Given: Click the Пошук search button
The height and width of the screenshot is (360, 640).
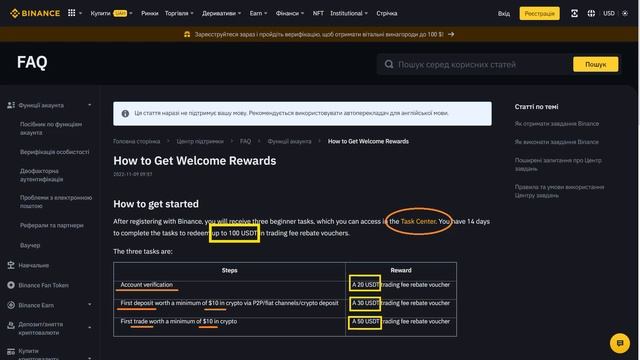Looking at the screenshot, I should coord(596,64).
